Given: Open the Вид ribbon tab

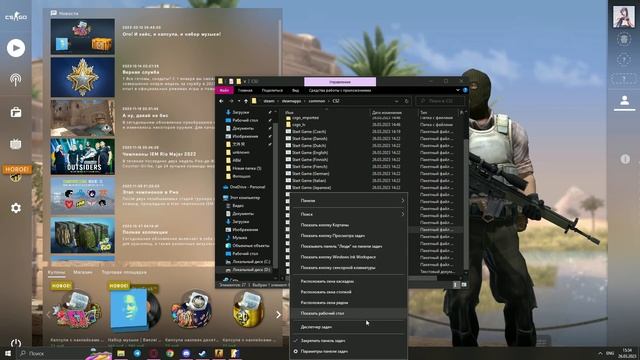Looking at the screenshot, I should coord(296,90).
